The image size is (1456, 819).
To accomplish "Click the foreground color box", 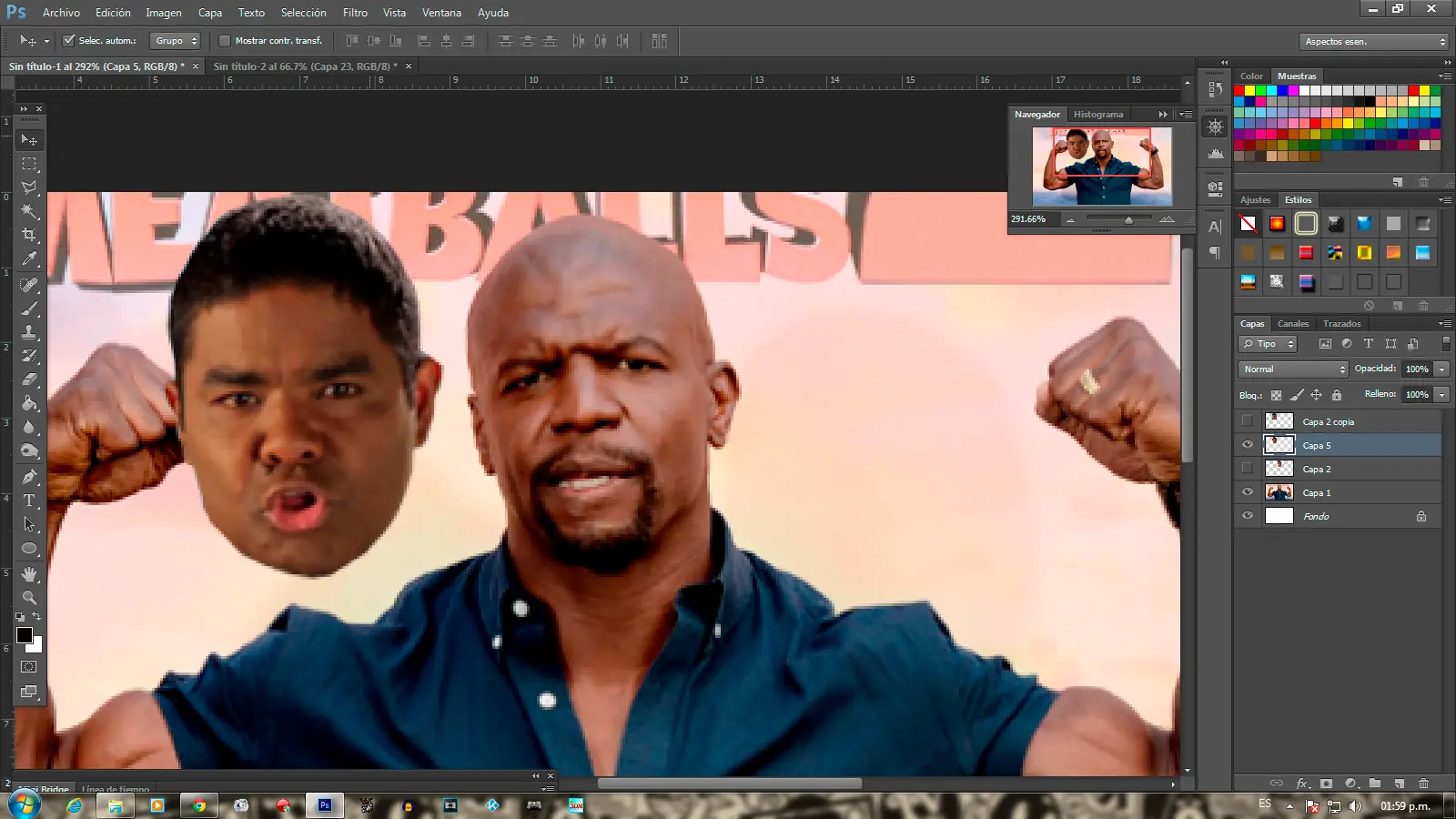I will tap(25, 635).
